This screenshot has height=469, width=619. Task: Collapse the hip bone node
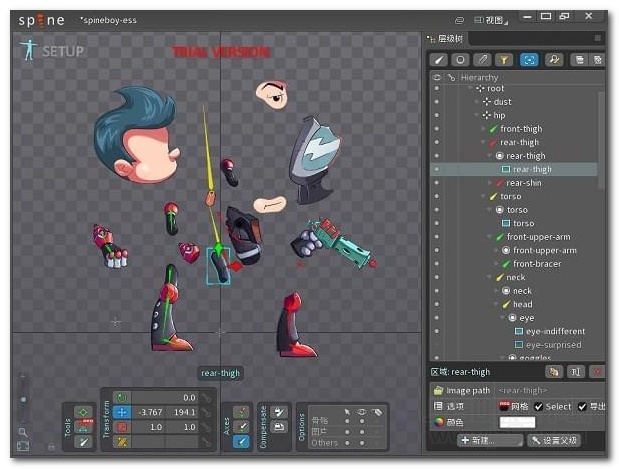tap(476, 115)
